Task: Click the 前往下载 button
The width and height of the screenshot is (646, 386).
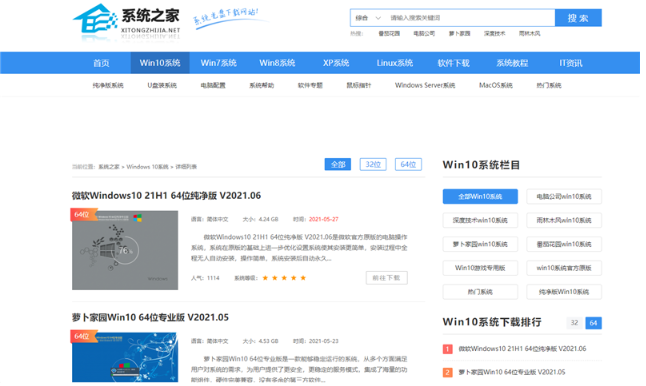Action: (386, 278)
